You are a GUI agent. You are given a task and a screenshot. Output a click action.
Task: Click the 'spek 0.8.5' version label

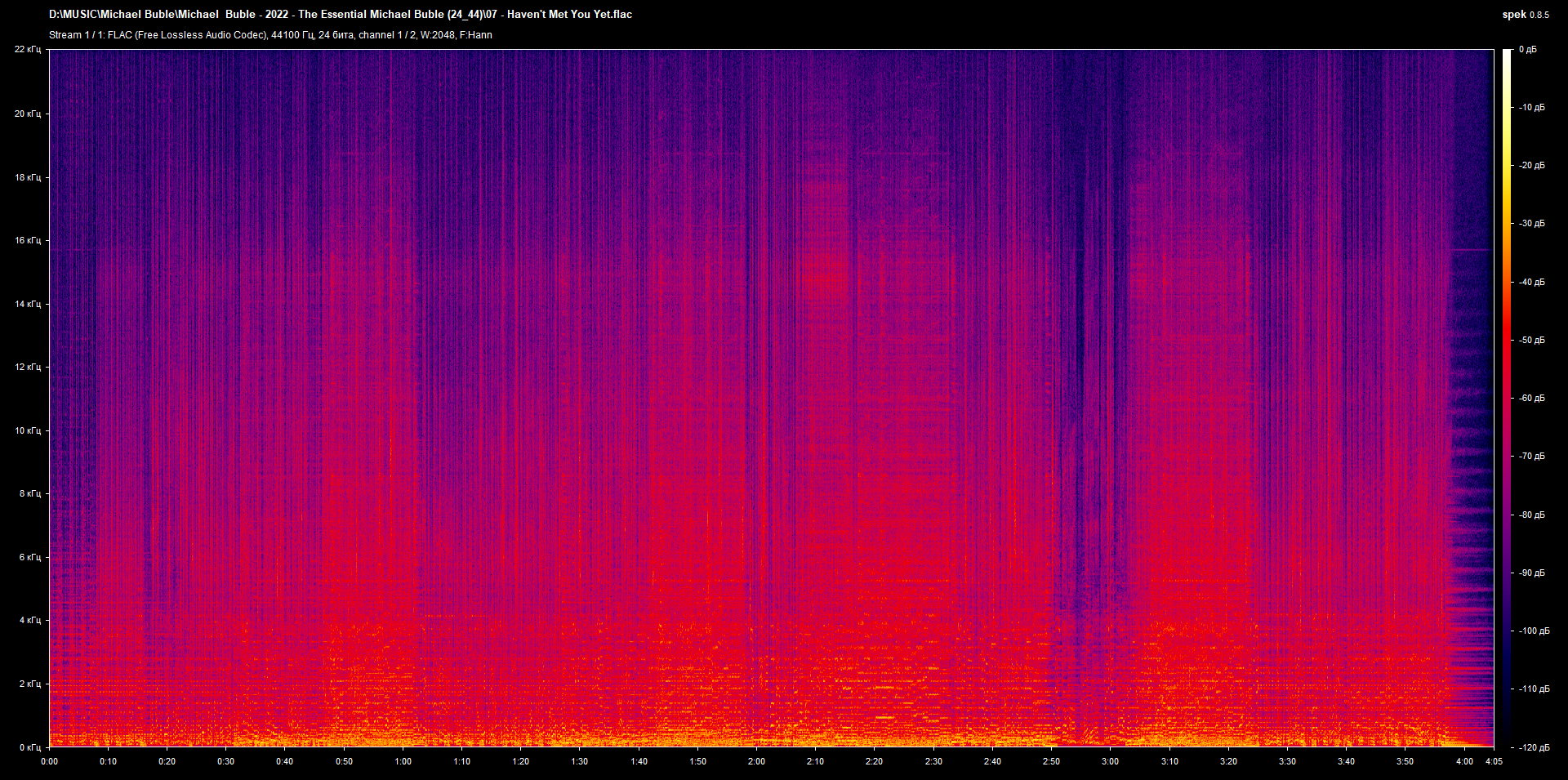pos(1526,15)
